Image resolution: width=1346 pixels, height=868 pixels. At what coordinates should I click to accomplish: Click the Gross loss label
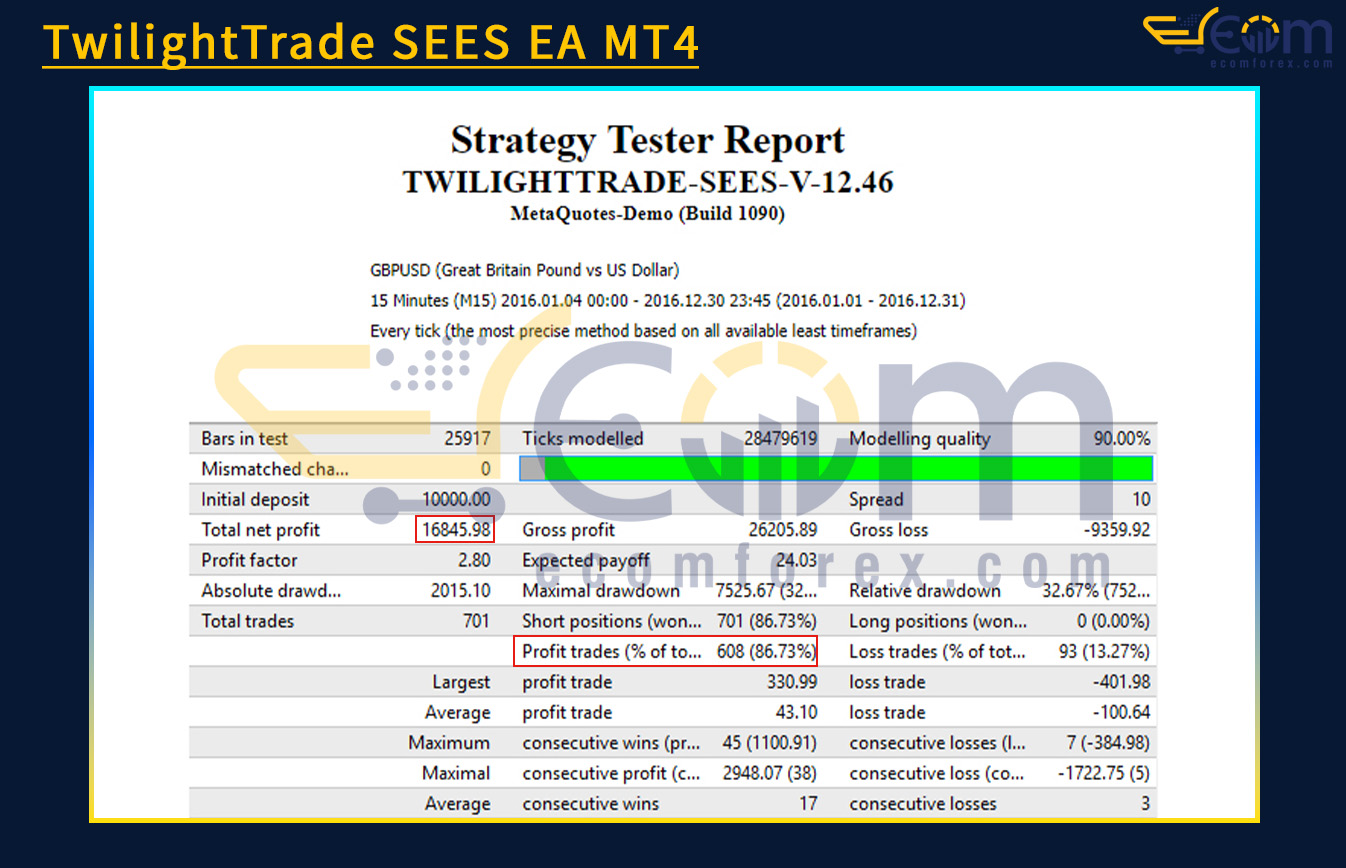coord(888,530)
